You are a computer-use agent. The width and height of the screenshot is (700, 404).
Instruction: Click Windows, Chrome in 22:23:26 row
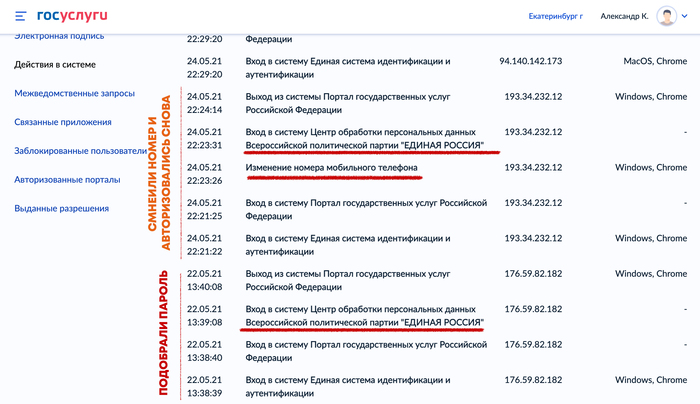click(x=651, y=167)
